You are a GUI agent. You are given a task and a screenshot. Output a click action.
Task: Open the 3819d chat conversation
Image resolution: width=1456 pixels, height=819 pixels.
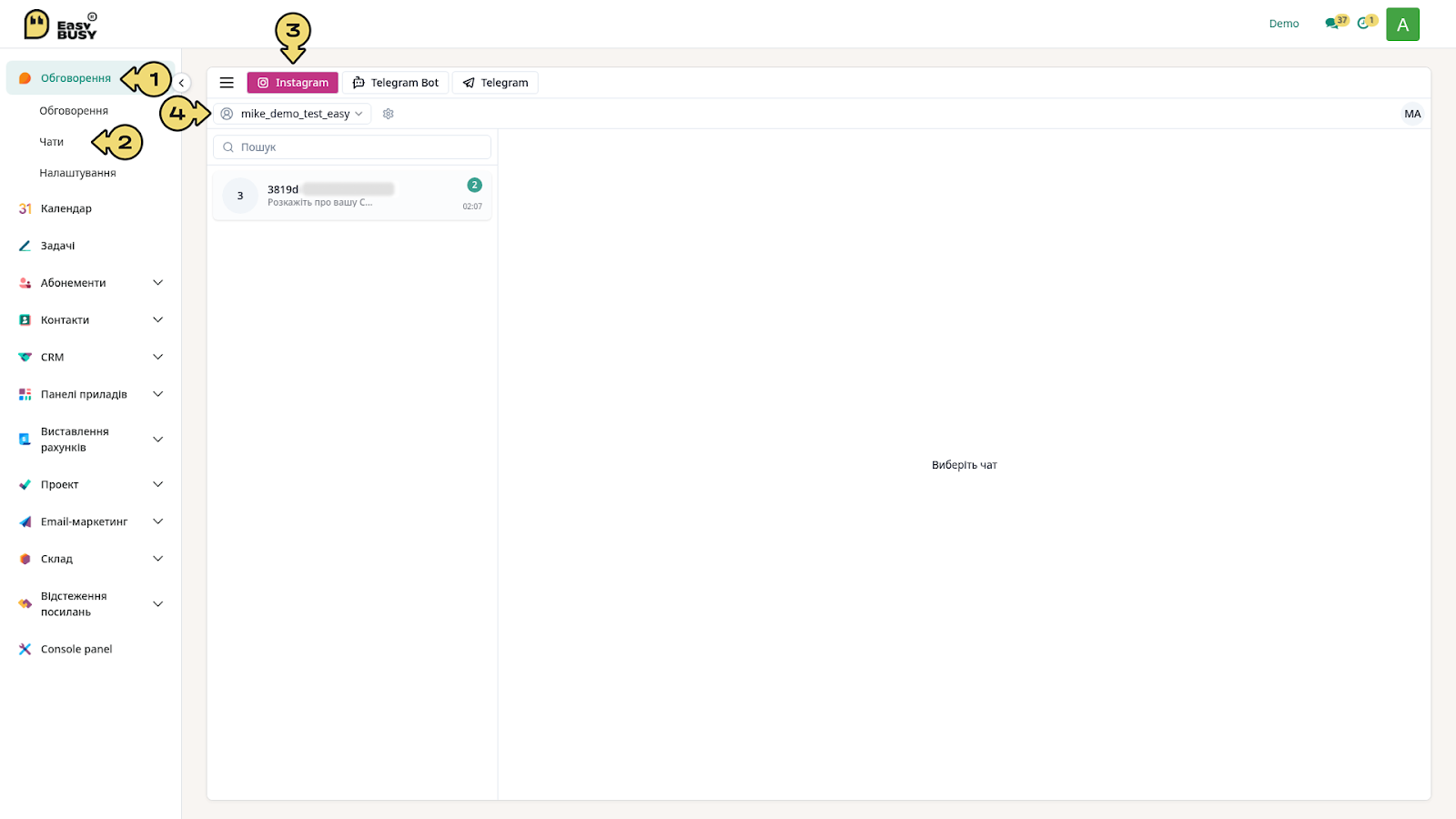352,196
